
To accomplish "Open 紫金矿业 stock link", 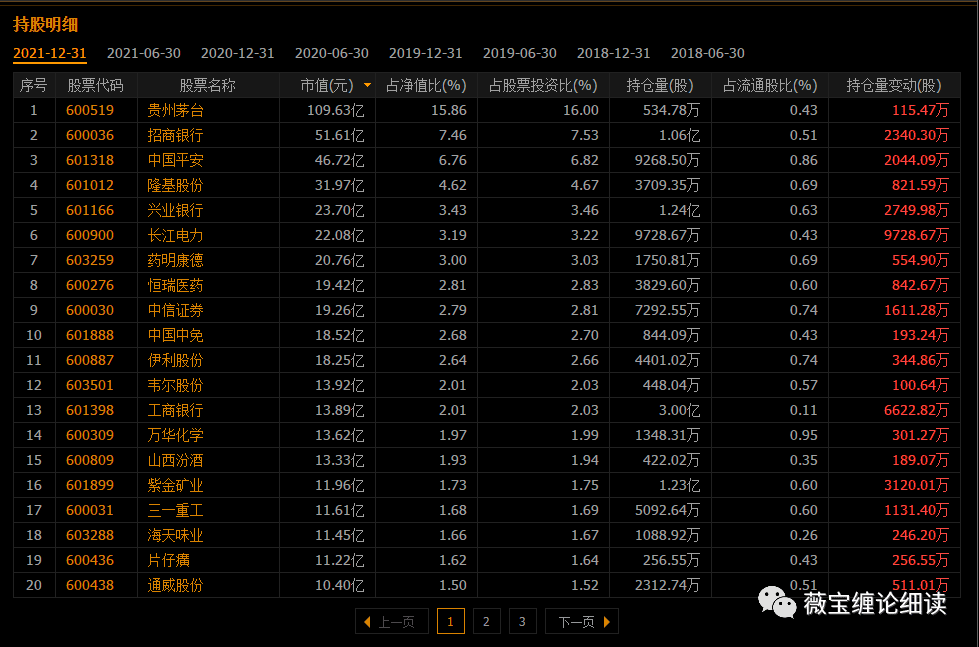I will coord(175,485).
